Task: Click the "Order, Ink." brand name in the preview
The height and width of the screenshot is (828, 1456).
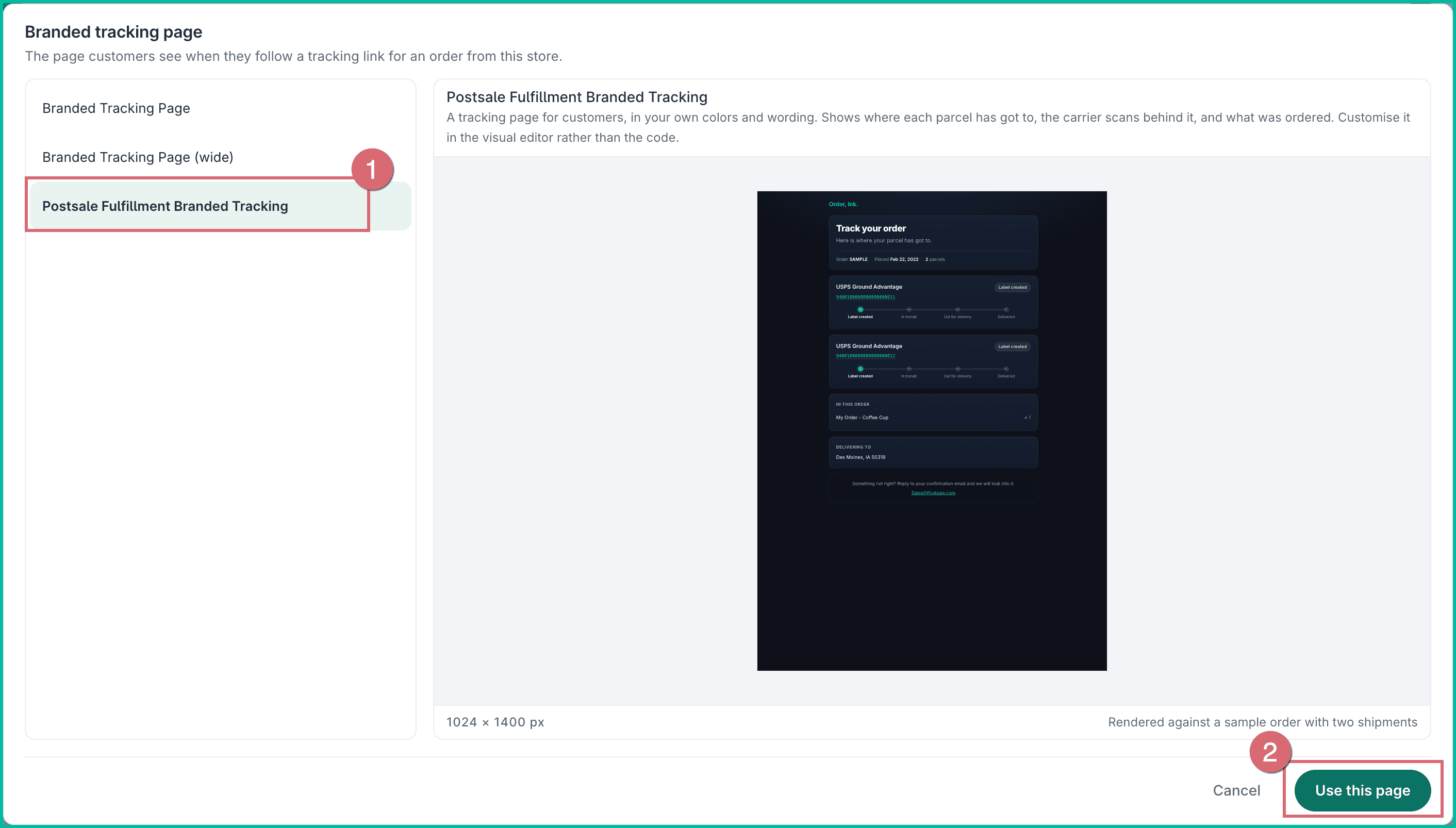Action: coord(843,204)
